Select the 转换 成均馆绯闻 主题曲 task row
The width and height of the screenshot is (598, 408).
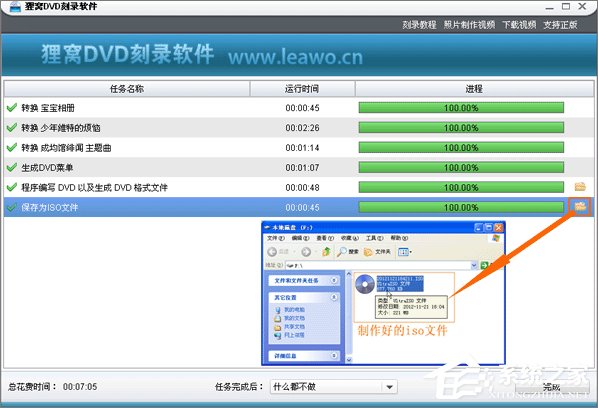pos(299,147)
